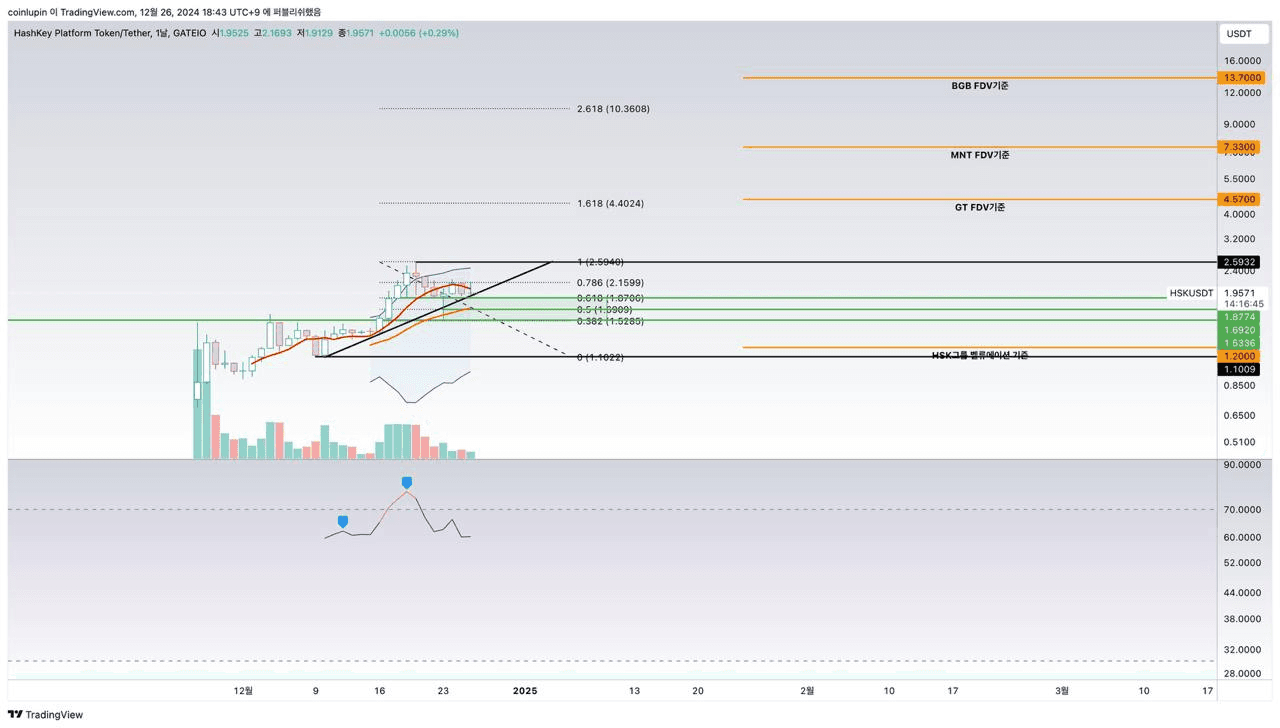Click the blue RSI marker at the peak
Screen dimensions: 1280x728
(407, 483)
